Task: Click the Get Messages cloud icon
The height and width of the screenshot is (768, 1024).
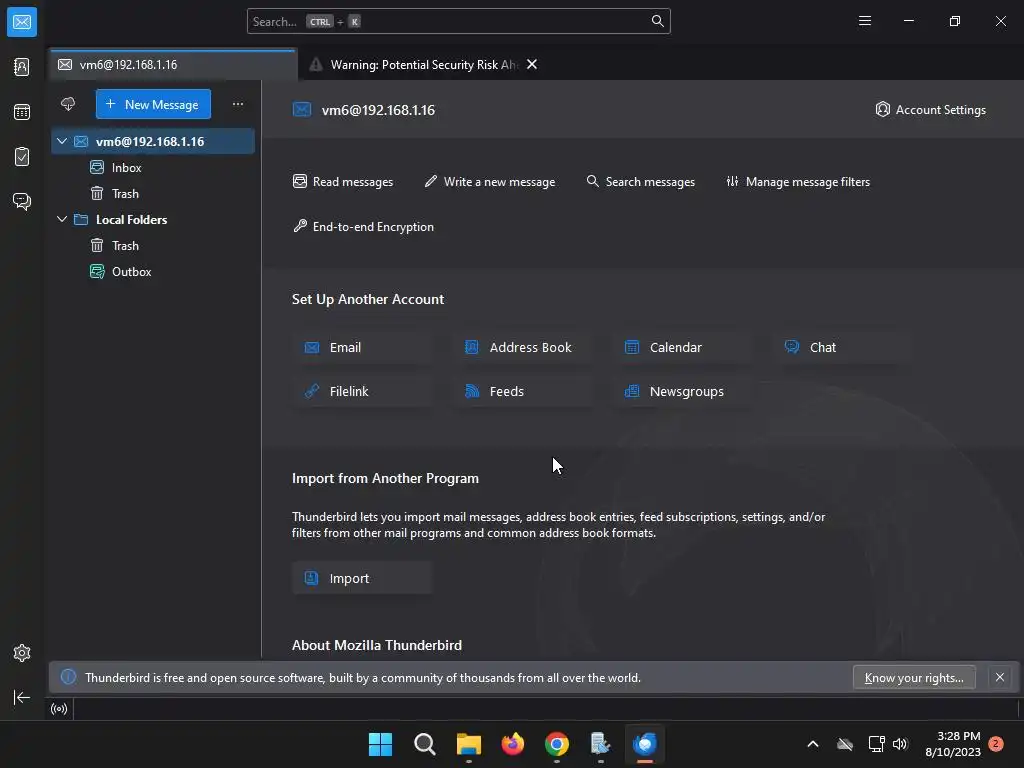Action: [68, 104]
